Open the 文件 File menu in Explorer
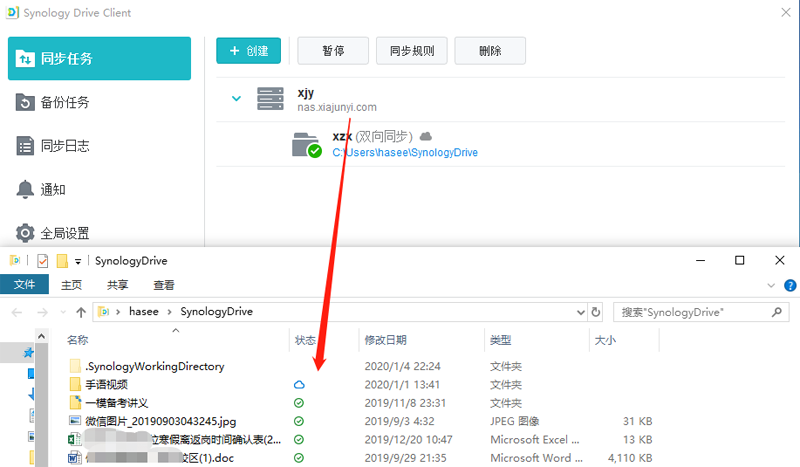The image size is (800, 467). (24, 284)
